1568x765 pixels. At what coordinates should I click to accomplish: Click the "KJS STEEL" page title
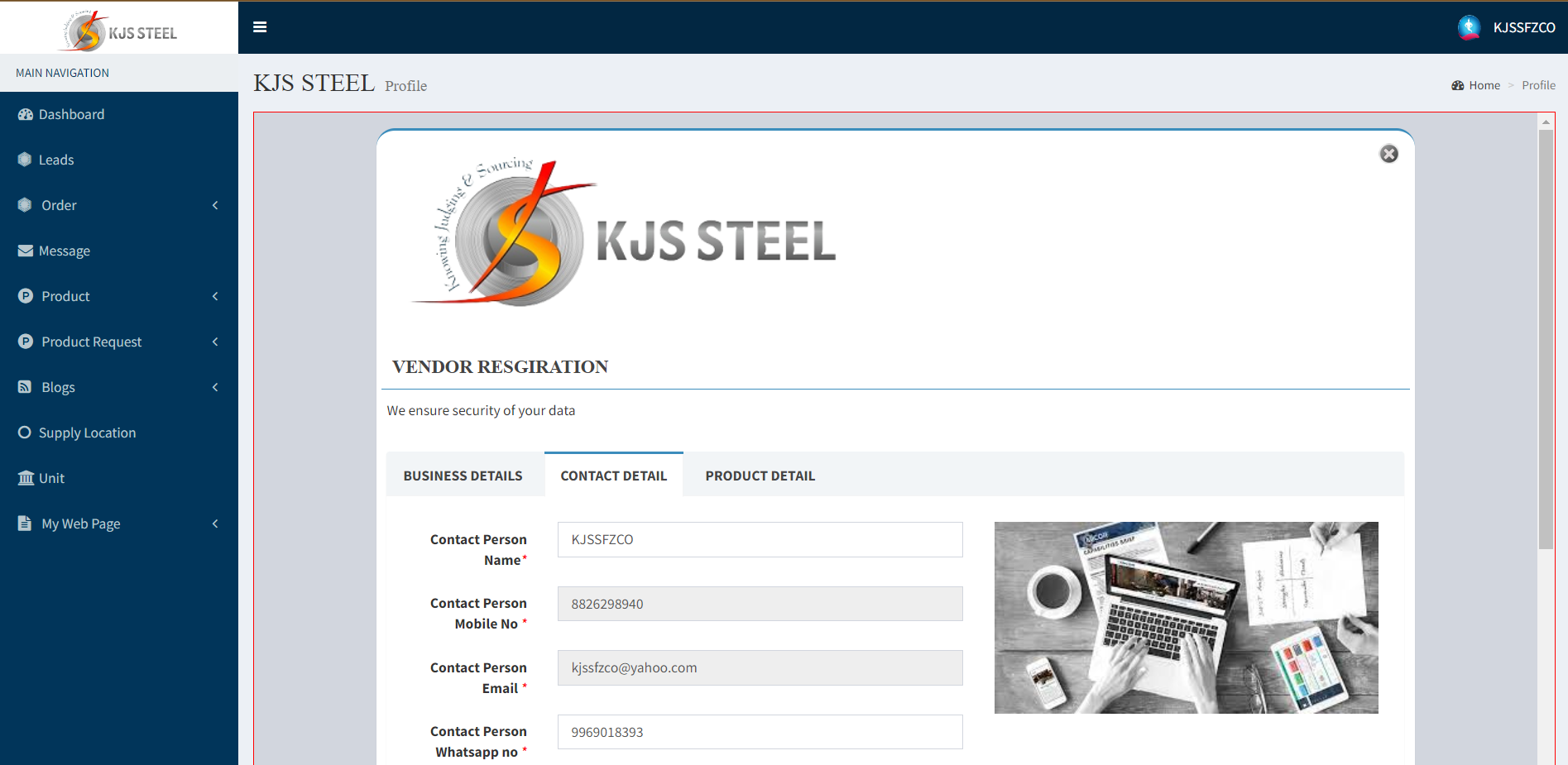pyautogui.click(x=314, y=83)
